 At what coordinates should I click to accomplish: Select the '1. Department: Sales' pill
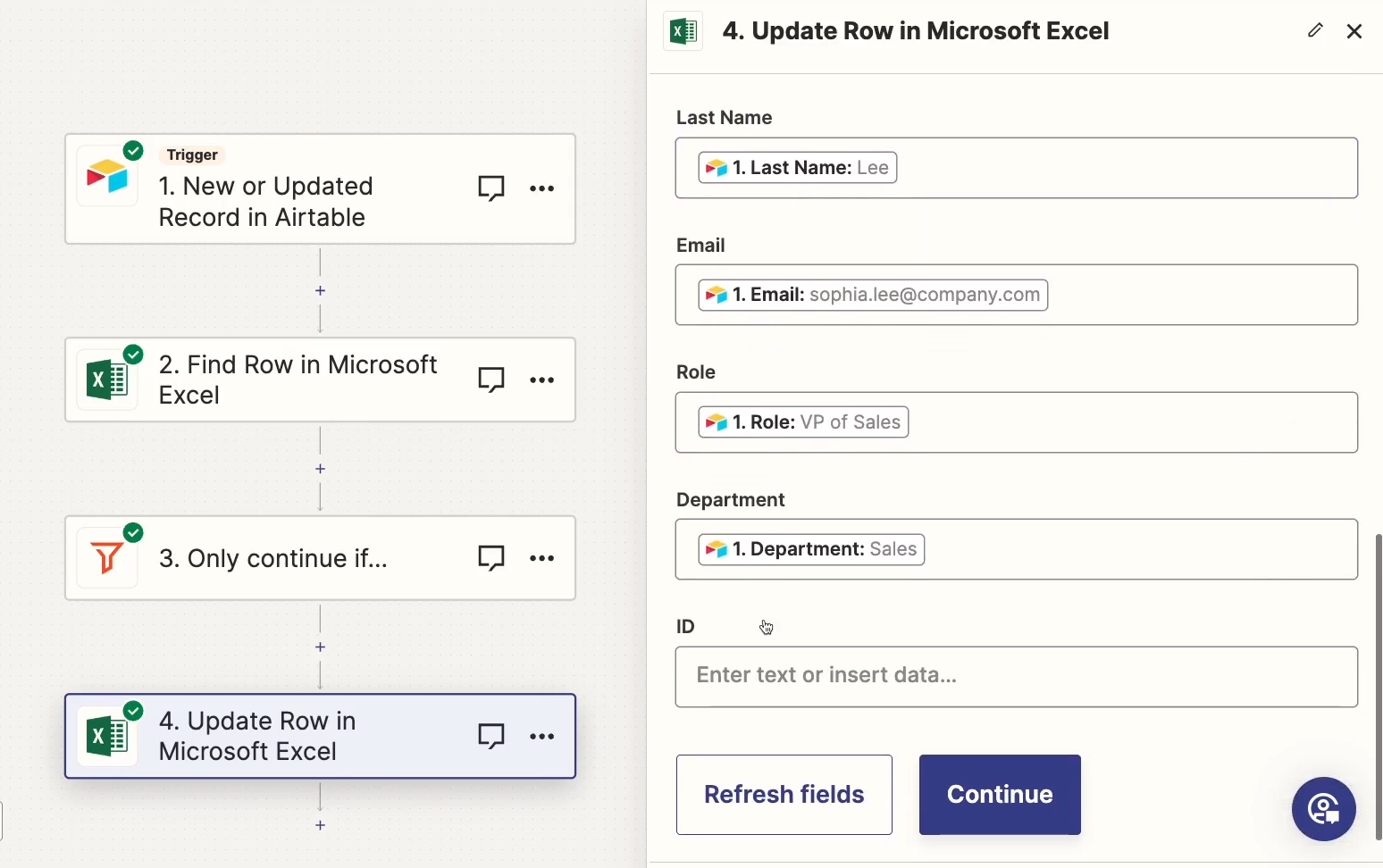click(811, 549)
